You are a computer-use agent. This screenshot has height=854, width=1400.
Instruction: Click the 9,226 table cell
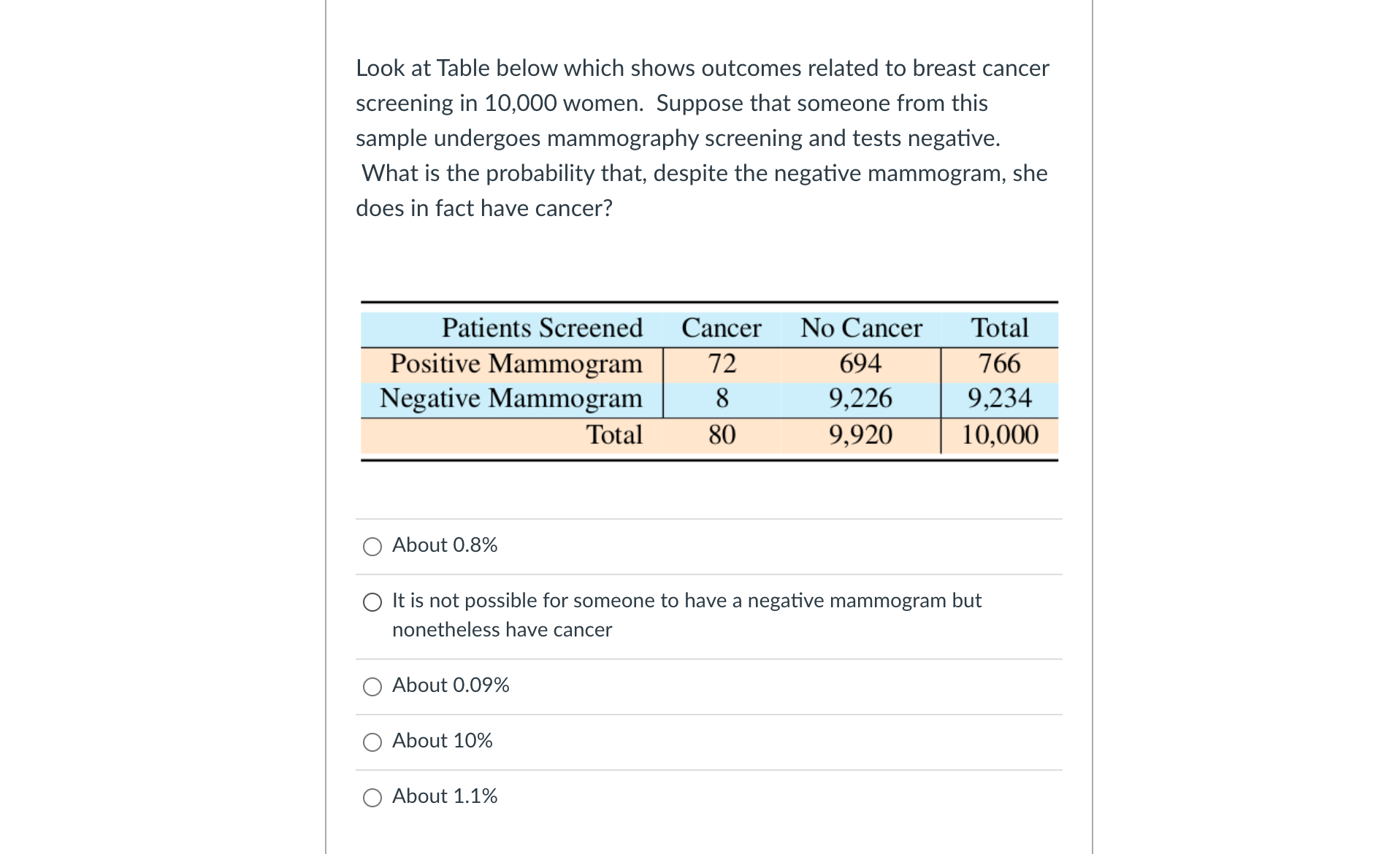coord(860,399)
